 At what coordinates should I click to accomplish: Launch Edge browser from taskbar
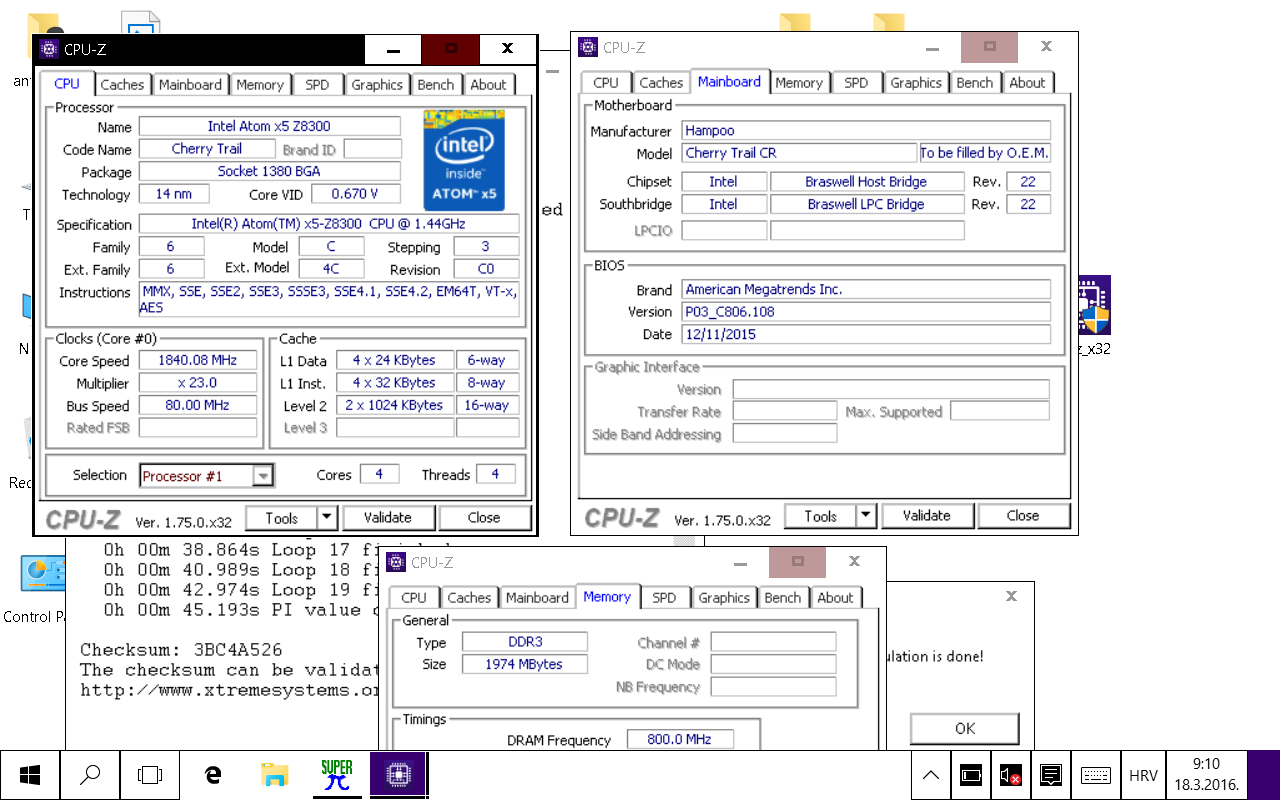point(212,775)
